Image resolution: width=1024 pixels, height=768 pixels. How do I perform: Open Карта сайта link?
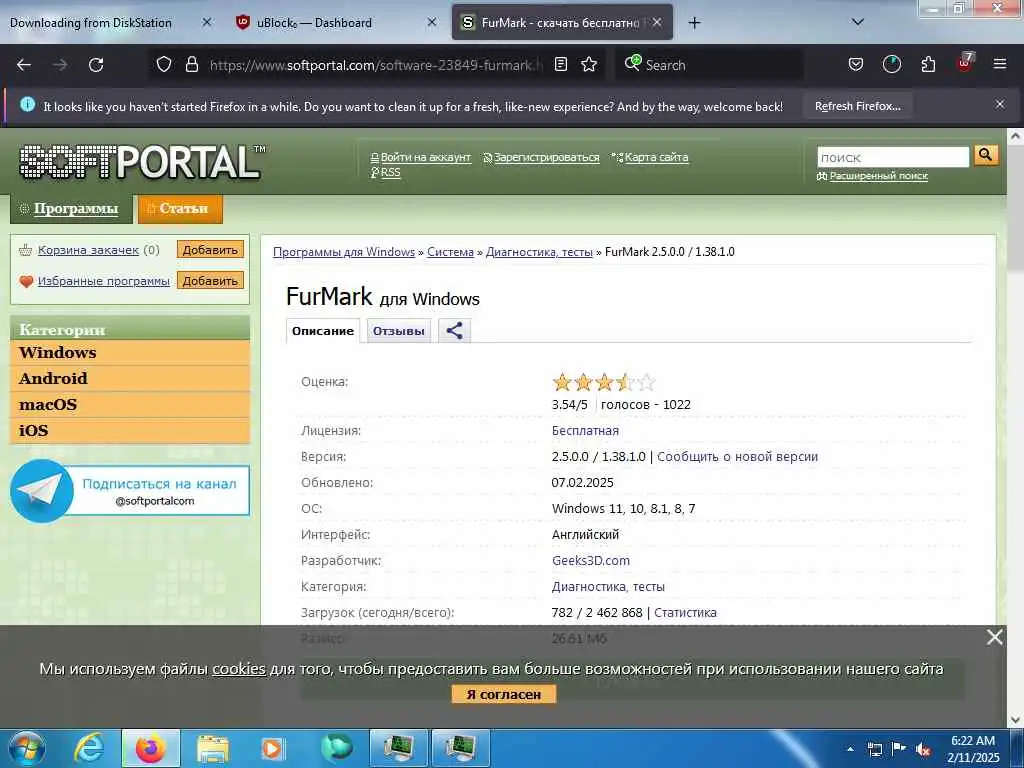[x=656, y=157]
